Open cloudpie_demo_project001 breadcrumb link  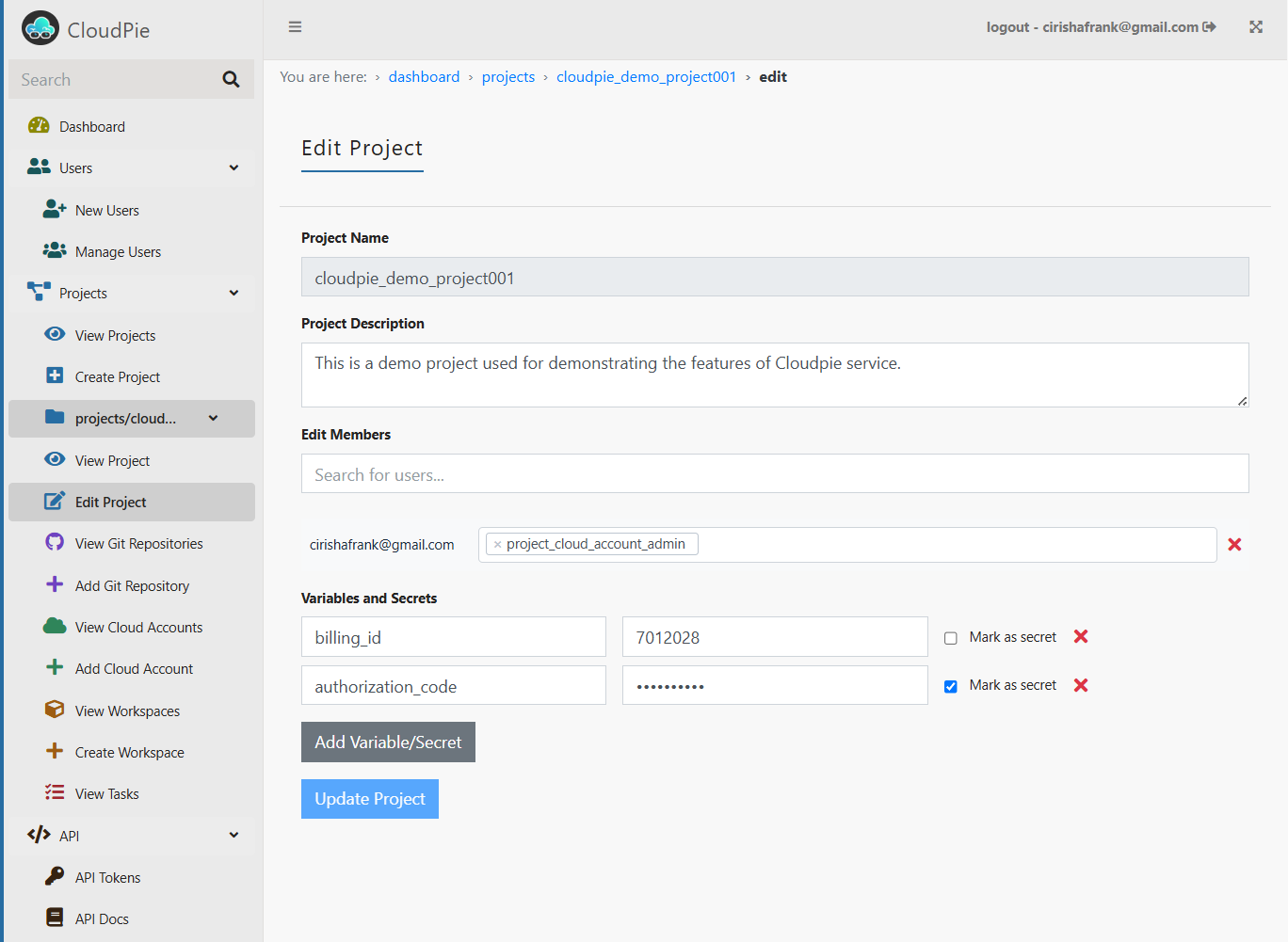(x=646, y=77)
